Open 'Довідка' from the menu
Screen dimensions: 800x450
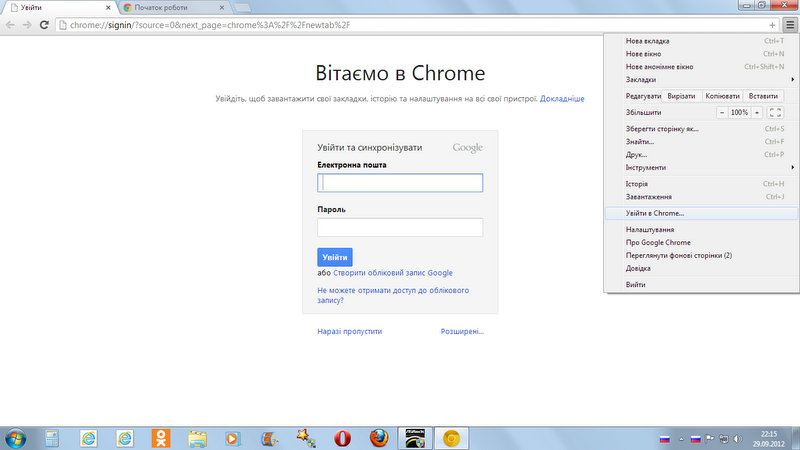click(x=702, y=268)
